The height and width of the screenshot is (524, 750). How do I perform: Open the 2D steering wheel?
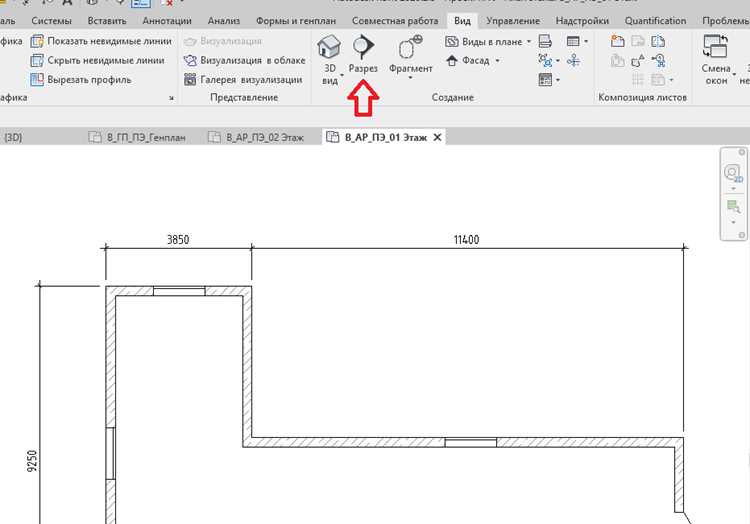coord(732,173)
